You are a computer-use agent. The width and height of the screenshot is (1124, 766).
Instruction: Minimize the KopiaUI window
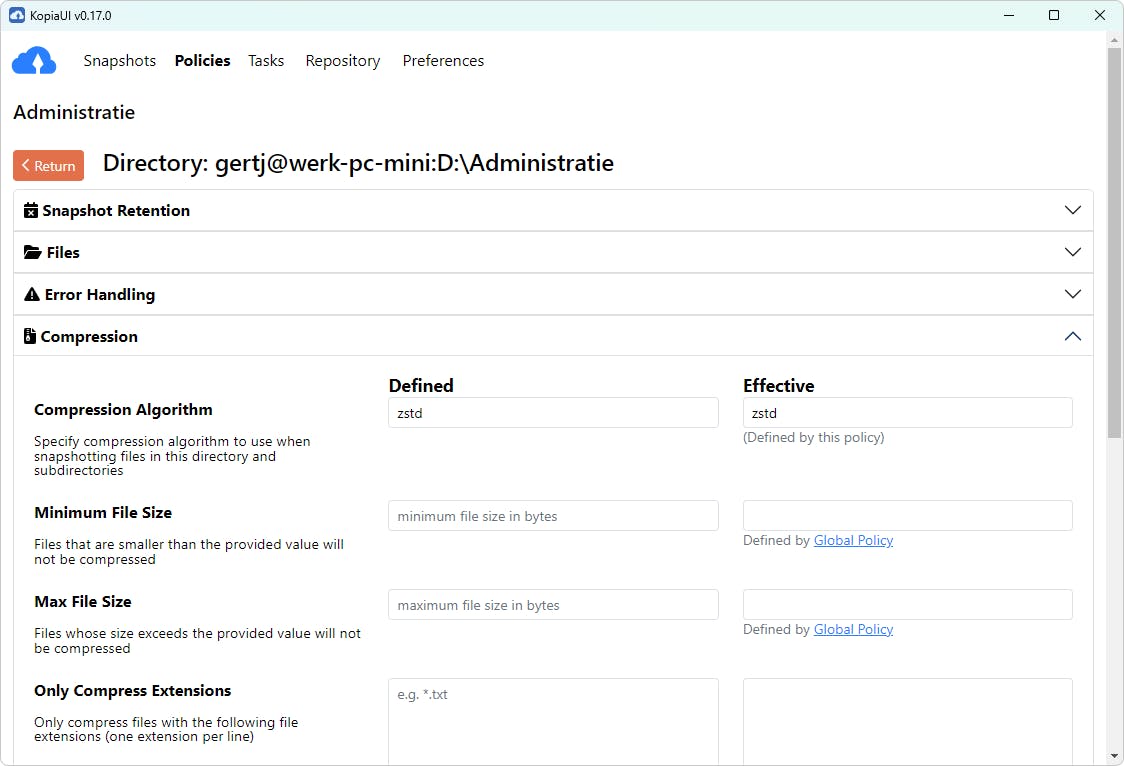point(1009,15)
